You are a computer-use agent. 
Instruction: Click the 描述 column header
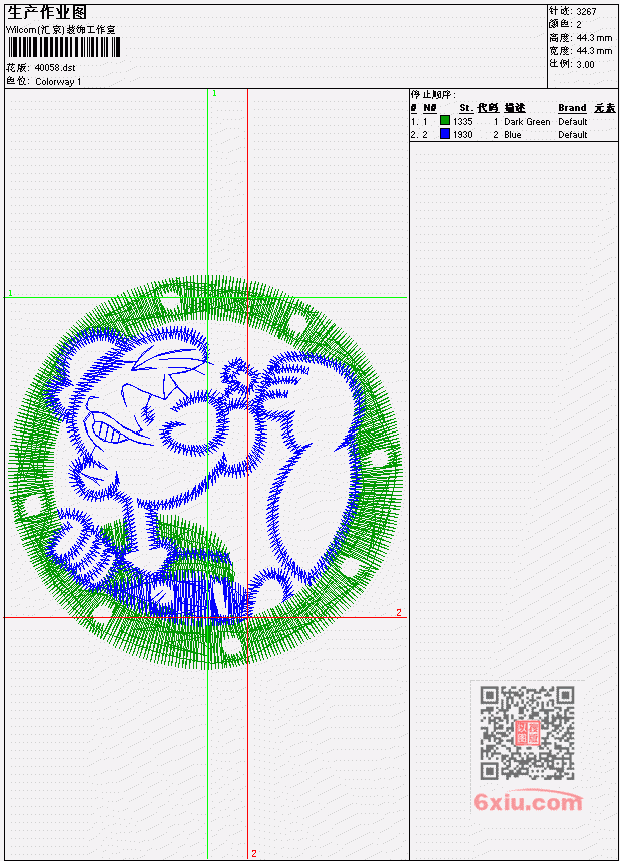tap(515, 108)
